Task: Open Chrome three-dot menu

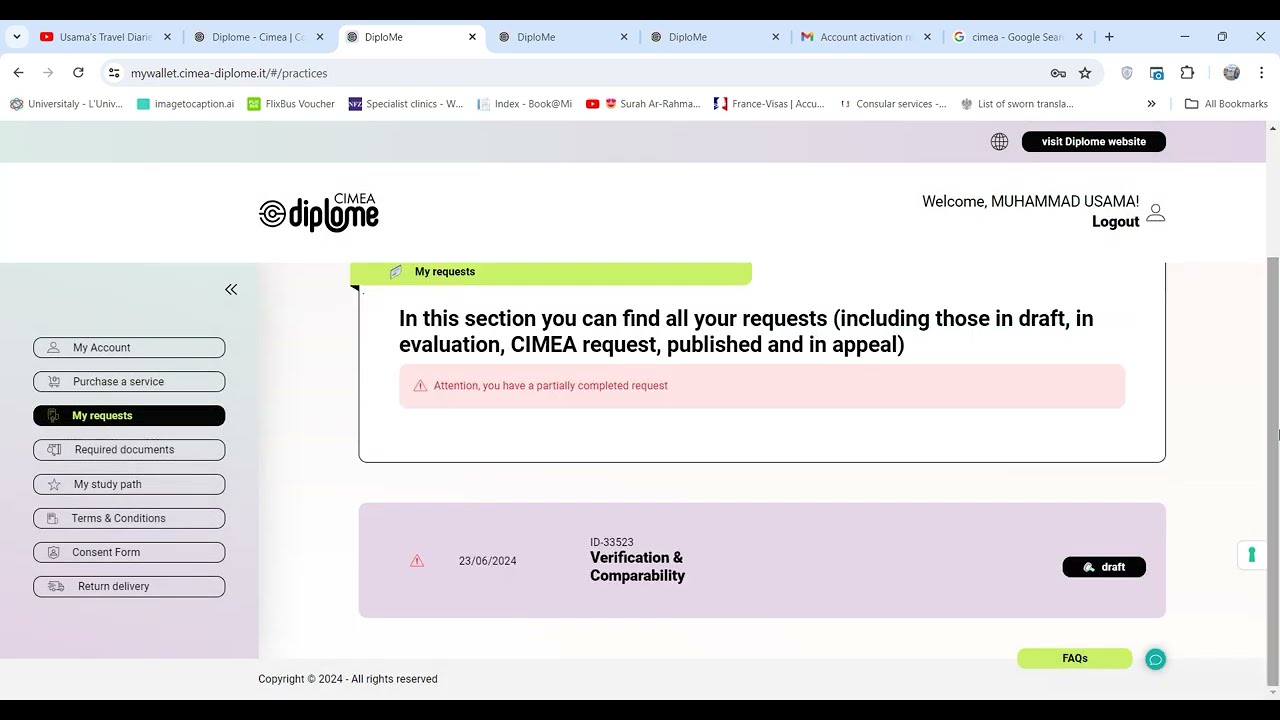Action: (1261, 73)
